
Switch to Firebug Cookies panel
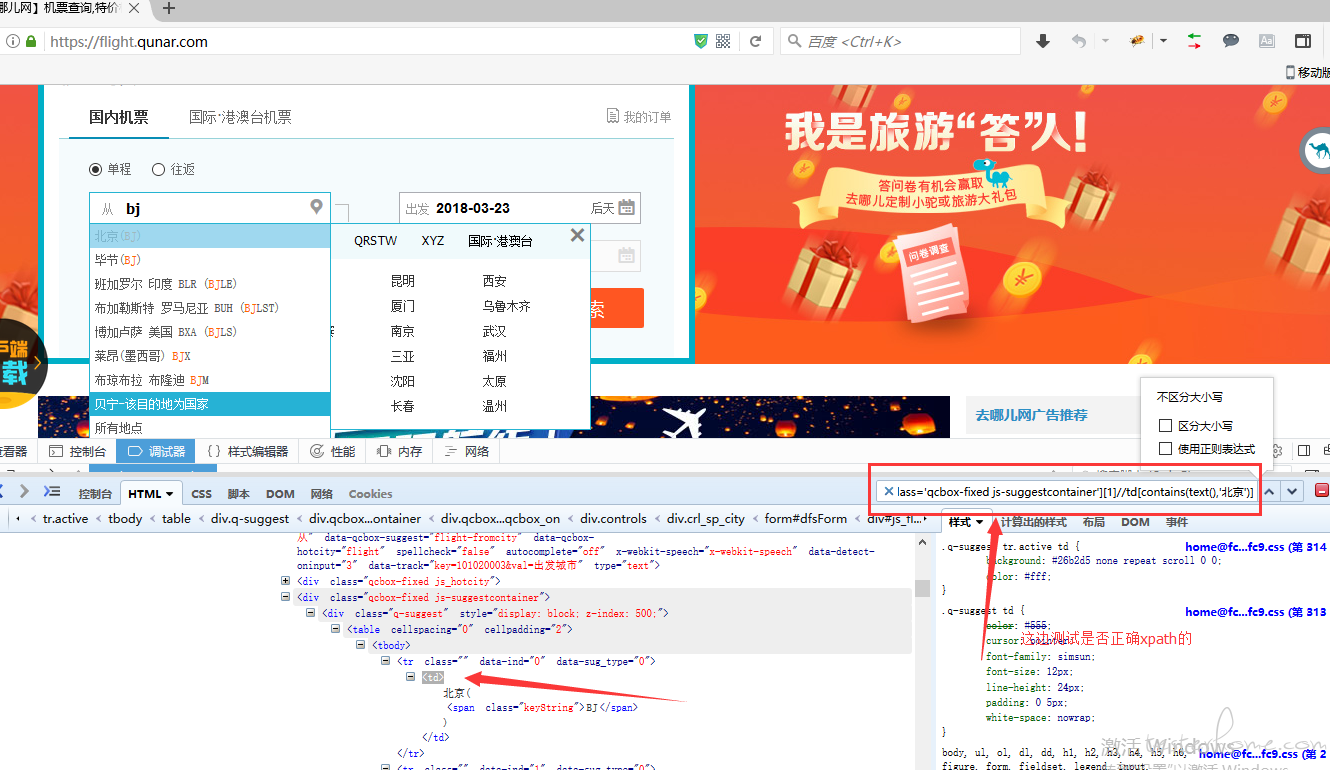pyautogui.click(x=370, y=493)
